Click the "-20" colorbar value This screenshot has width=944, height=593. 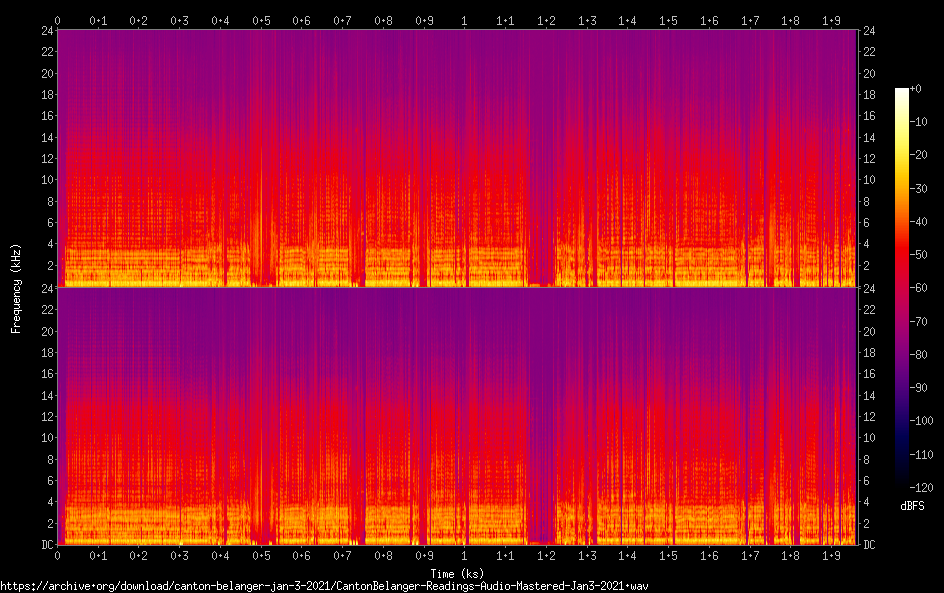919,155
